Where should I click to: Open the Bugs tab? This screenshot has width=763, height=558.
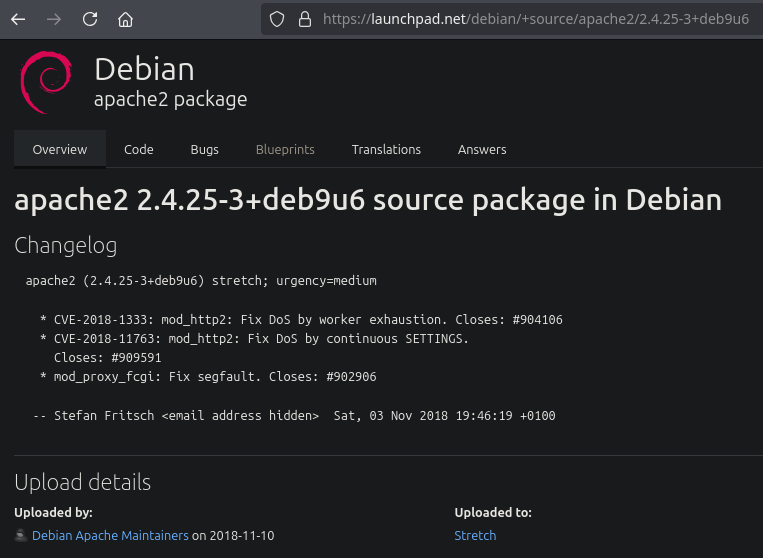(x=204, y=149)
